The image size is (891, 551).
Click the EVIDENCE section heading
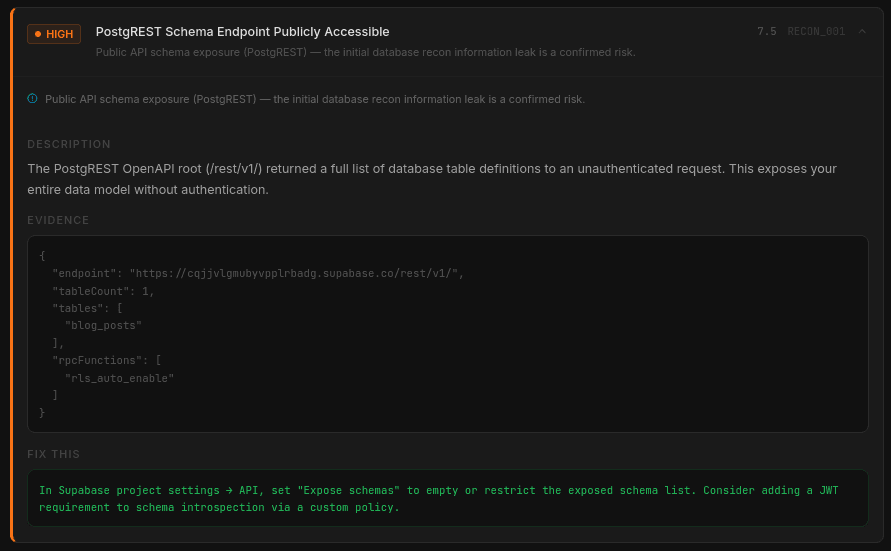[x=58, y=220]
